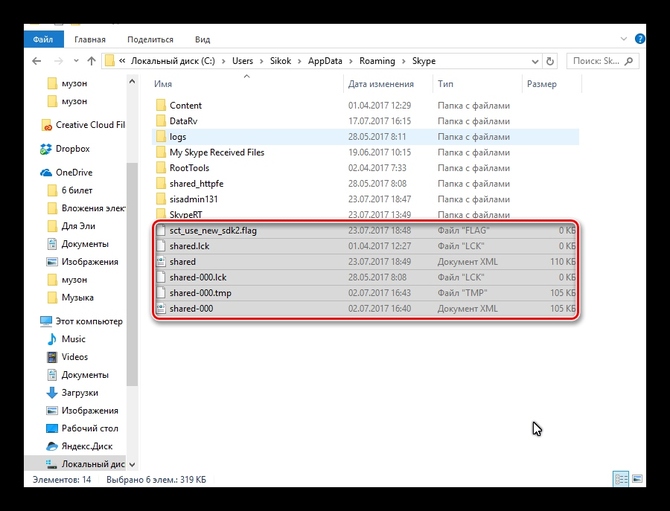Open recent locations dropdown arrow
The height and width of the screenshot is (511, 670).
tap(76, 61)
